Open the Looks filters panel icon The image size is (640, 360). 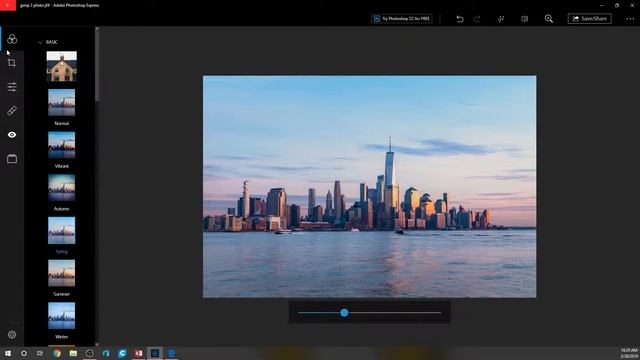12,39
